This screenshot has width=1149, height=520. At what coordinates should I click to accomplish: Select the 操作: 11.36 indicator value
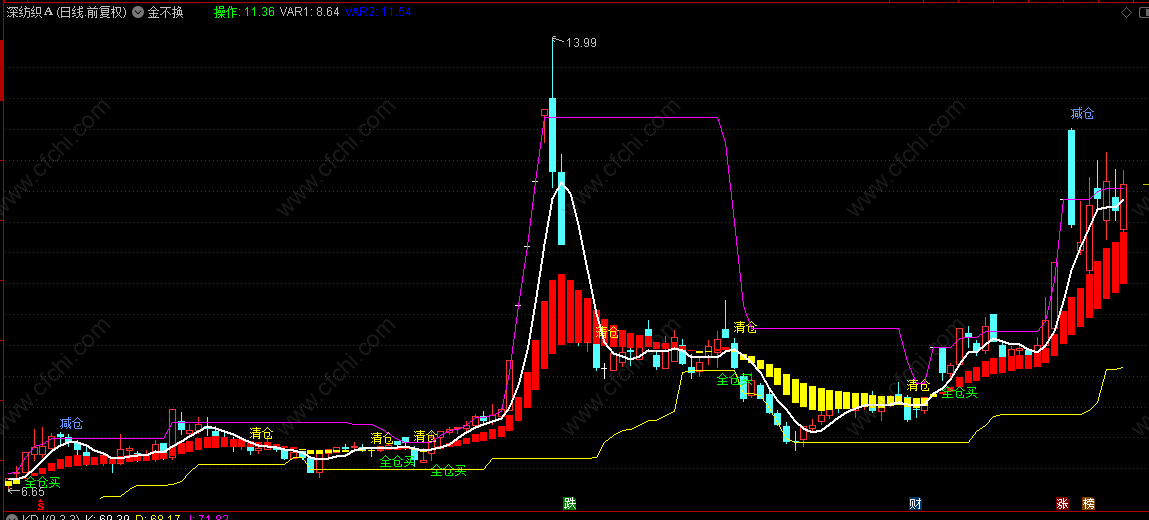(x=245, y=12)
